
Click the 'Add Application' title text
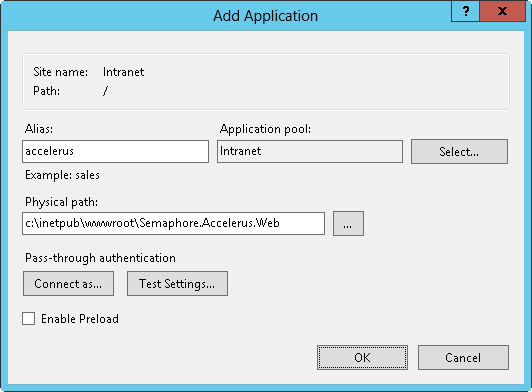[x=266, y=16]
